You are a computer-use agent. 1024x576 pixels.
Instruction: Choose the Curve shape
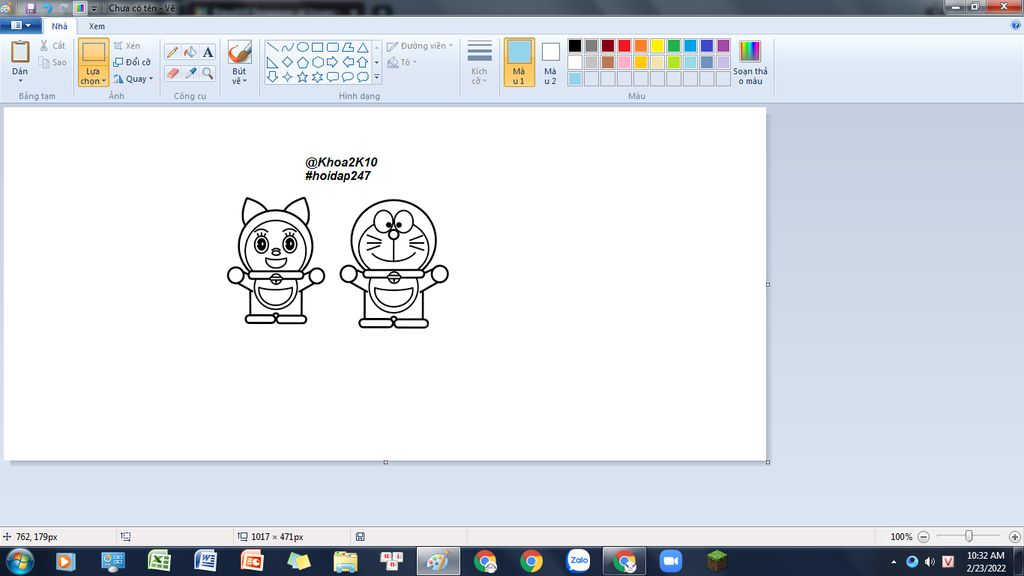click(287, 48)
